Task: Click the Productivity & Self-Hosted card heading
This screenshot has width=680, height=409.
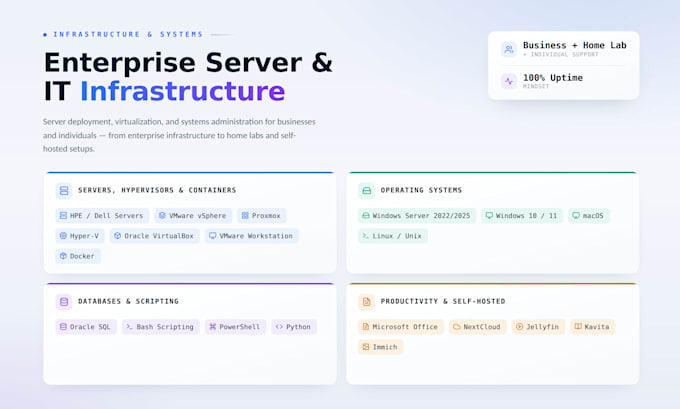Action: coord(443,301)
